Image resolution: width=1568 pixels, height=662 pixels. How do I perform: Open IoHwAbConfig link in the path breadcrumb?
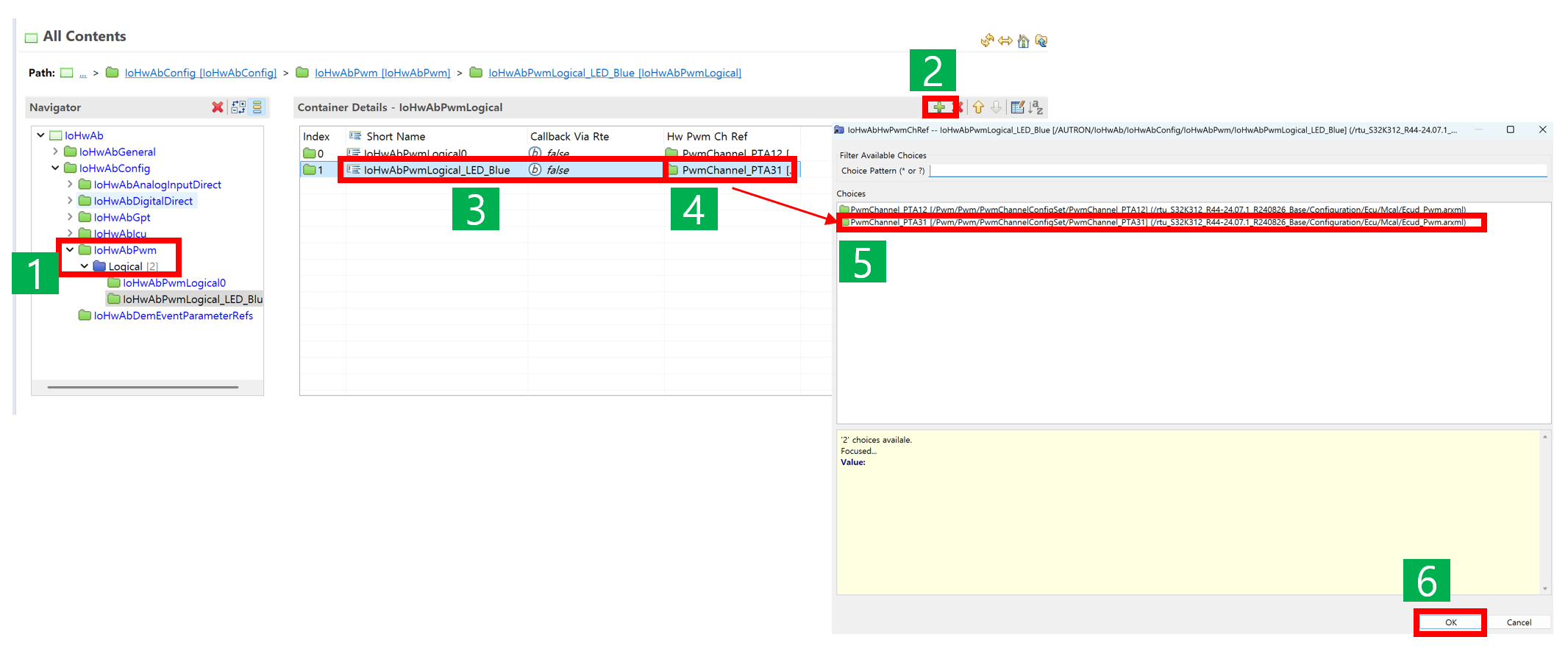[200, 73]
